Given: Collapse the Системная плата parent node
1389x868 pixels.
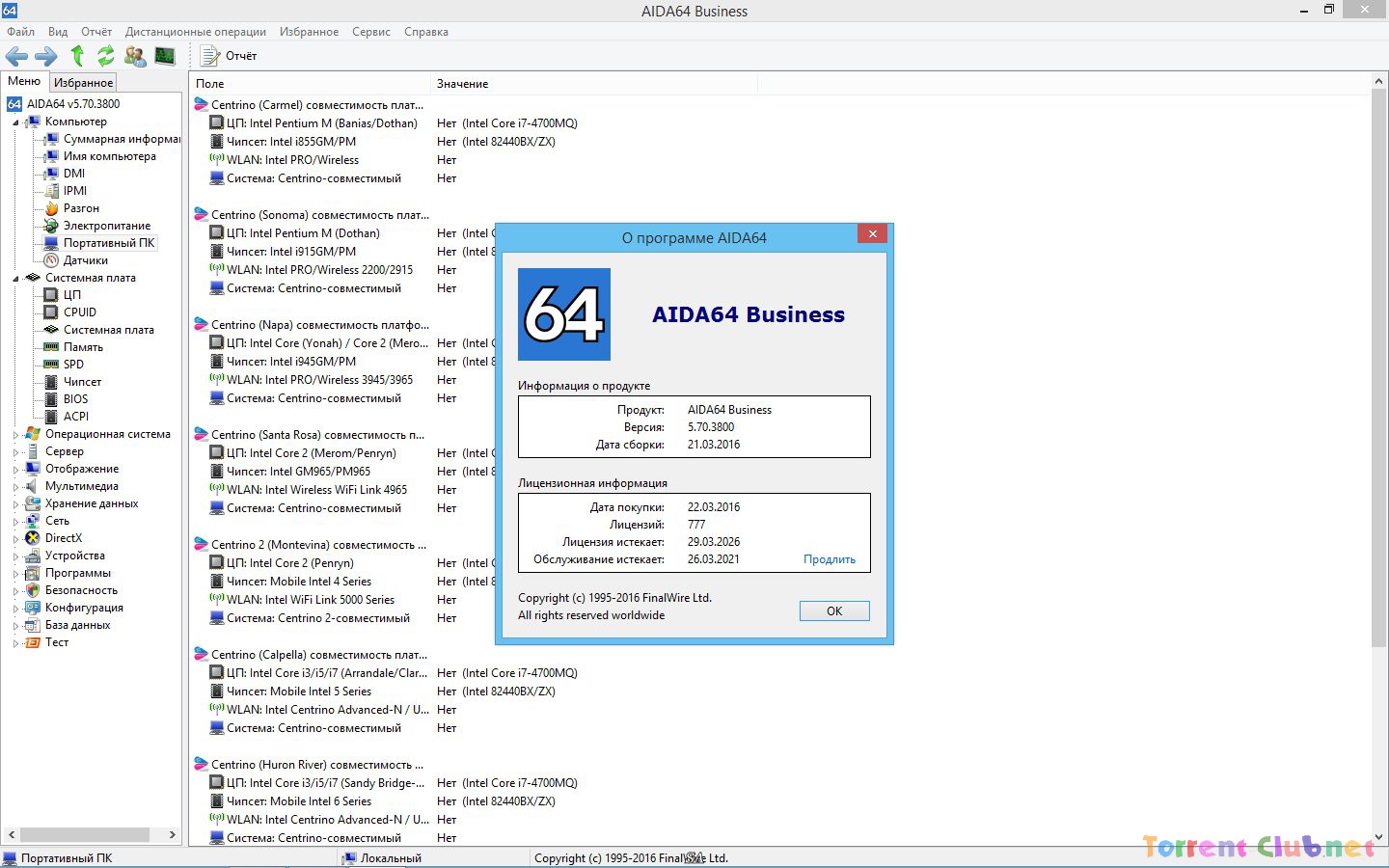Looking at the screenshot, I should point(15,279).
